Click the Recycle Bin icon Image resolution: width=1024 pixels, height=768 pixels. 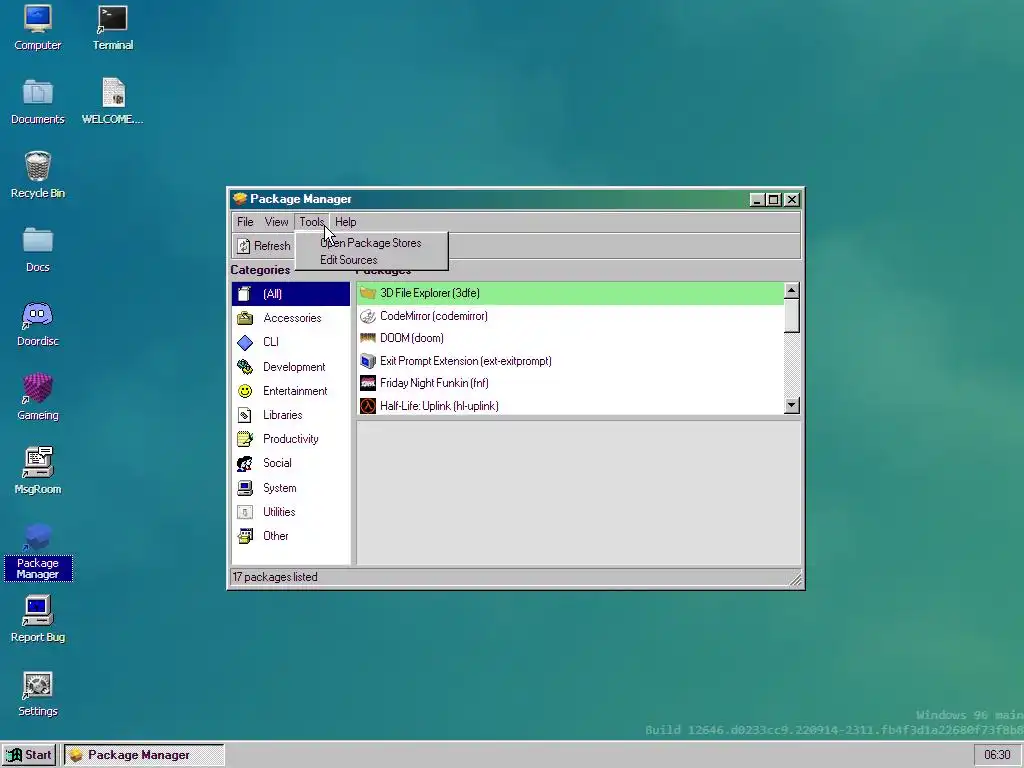click(37, 175)
